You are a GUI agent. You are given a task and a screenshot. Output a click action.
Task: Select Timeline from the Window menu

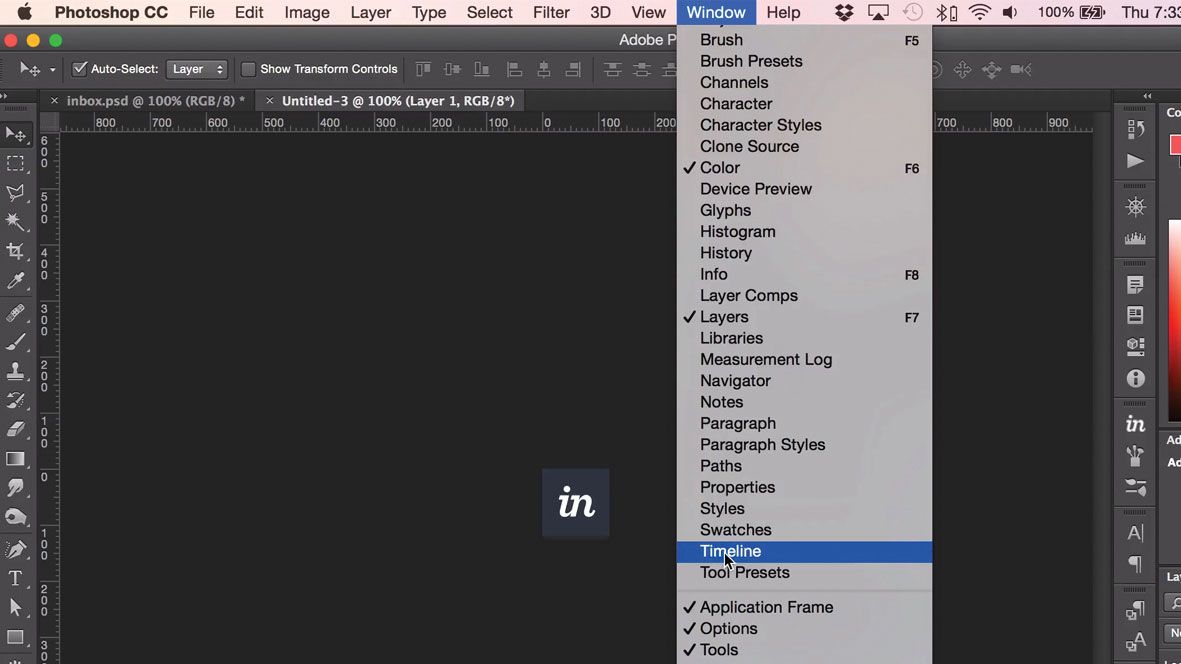click(730, 551)
